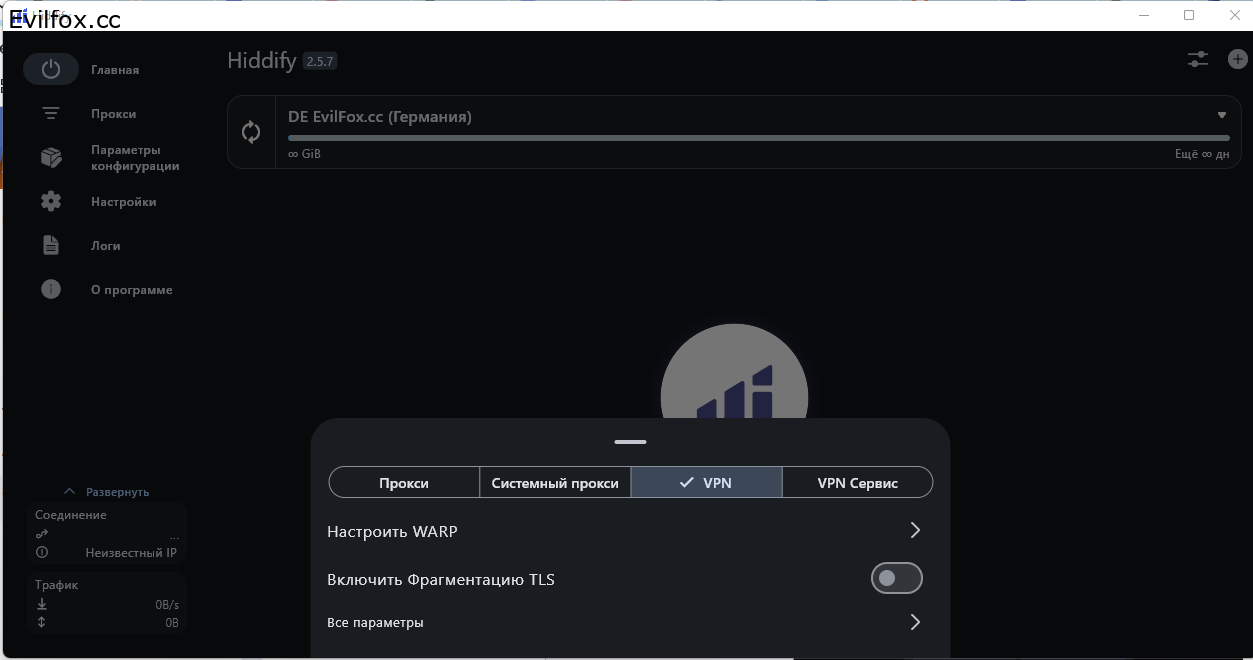Refresh the DE EvilFox.cc profile
This screenshot has height=660, width=1253.
[251, 132]
